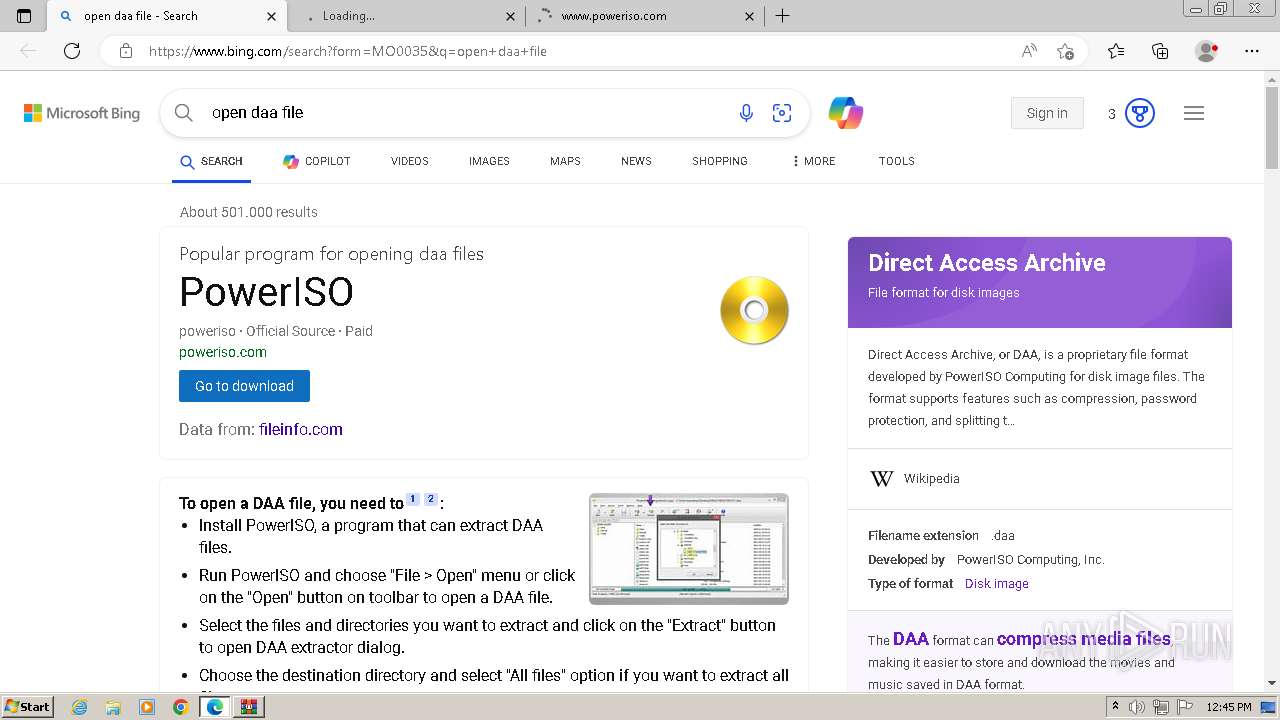Close the 'open daa file' tab
Viewport: 1280px width, 720px height.
(272, 16)
